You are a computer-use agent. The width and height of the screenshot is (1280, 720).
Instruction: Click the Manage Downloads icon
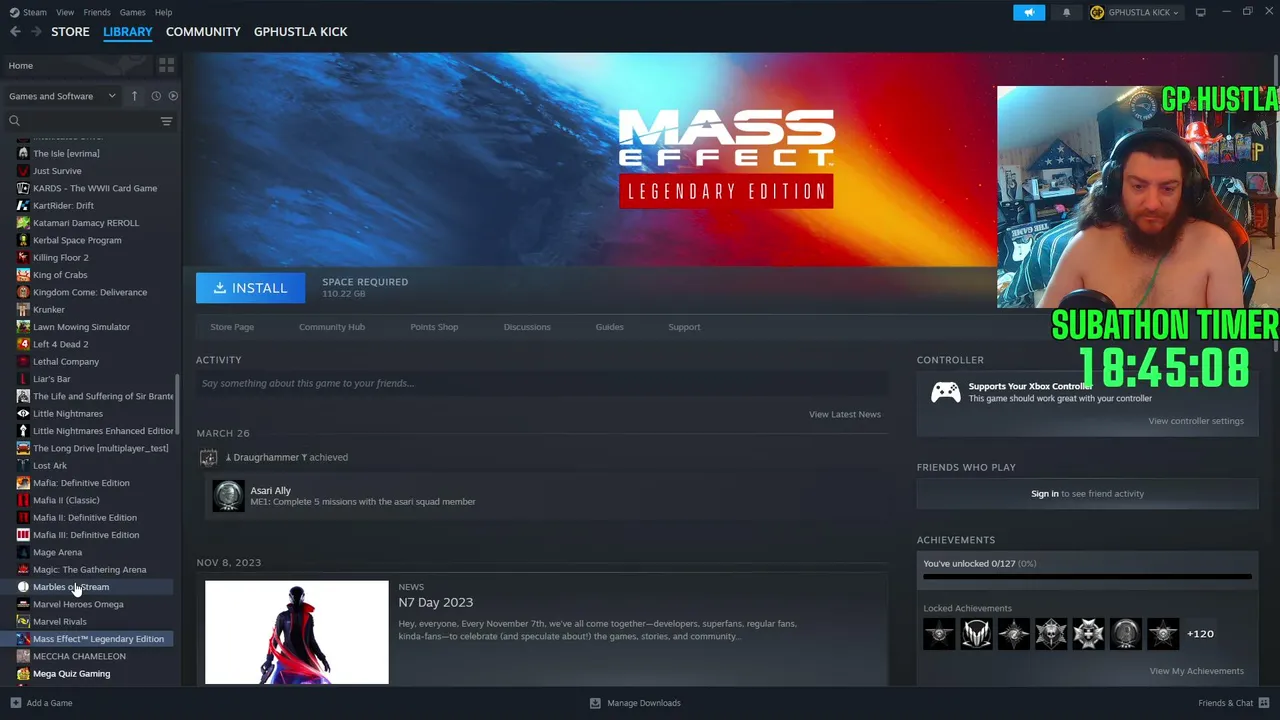[595, 703]
